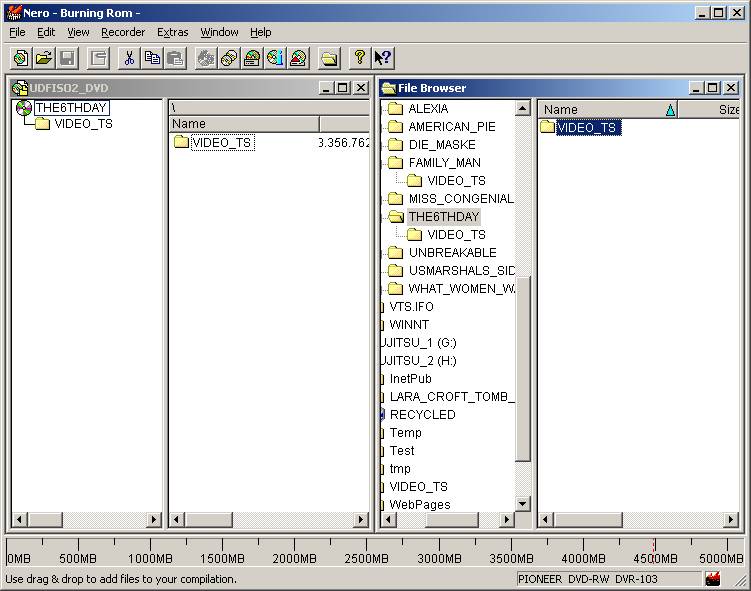This screenshot has height=591, width=751.
Task: Click the Nero flame icon in status bar
Action: 713,579
